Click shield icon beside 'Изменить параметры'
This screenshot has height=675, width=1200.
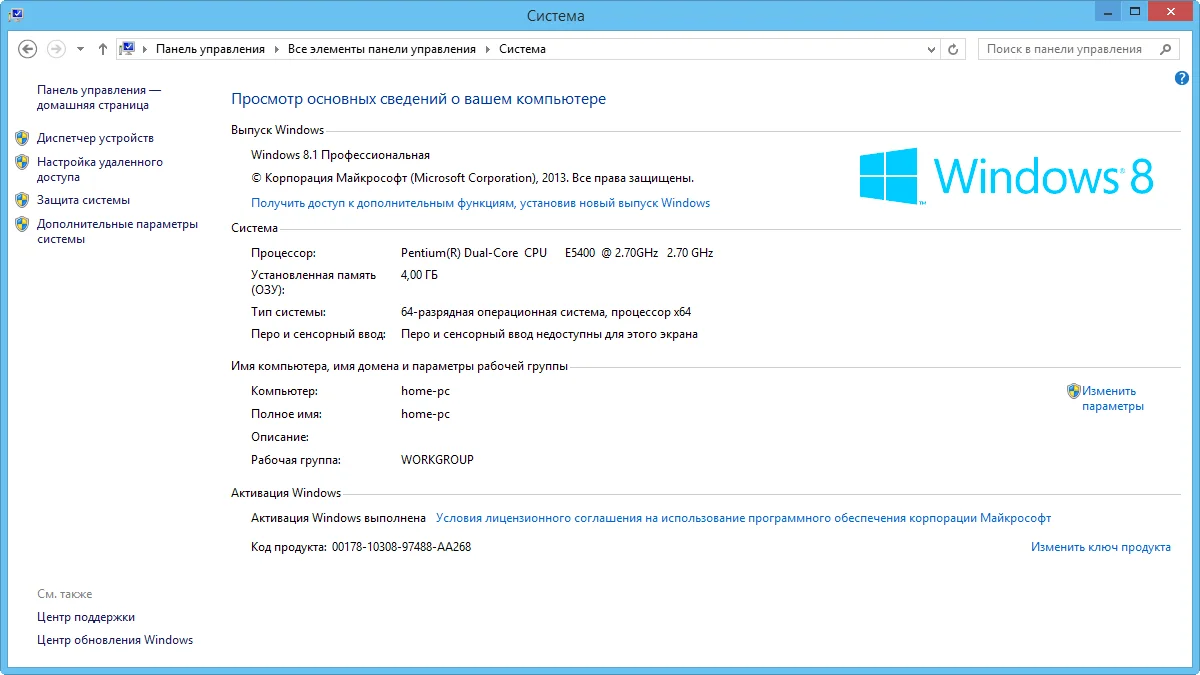(1073, 391)
